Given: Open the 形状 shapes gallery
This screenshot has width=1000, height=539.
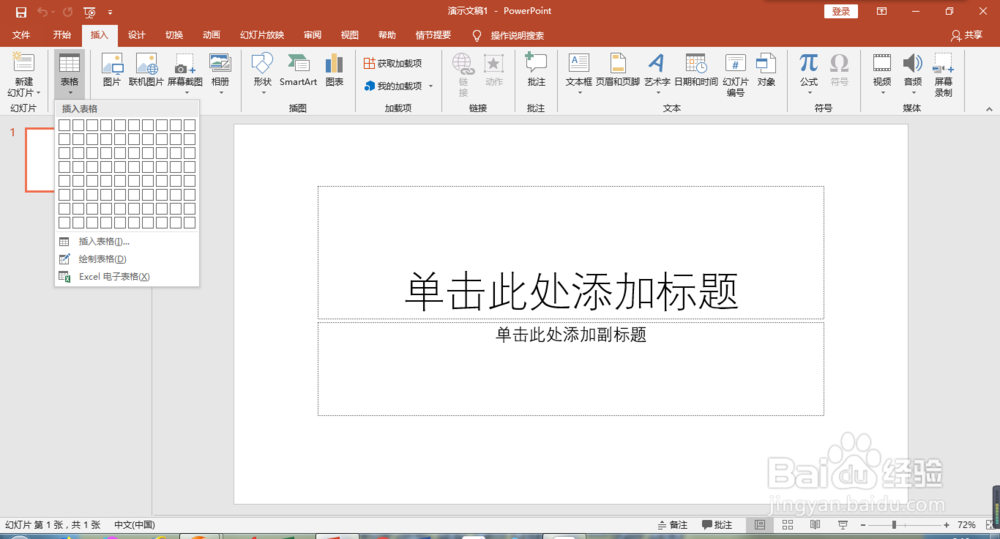Looking at the screenshot, I should [x=262, y=73].
